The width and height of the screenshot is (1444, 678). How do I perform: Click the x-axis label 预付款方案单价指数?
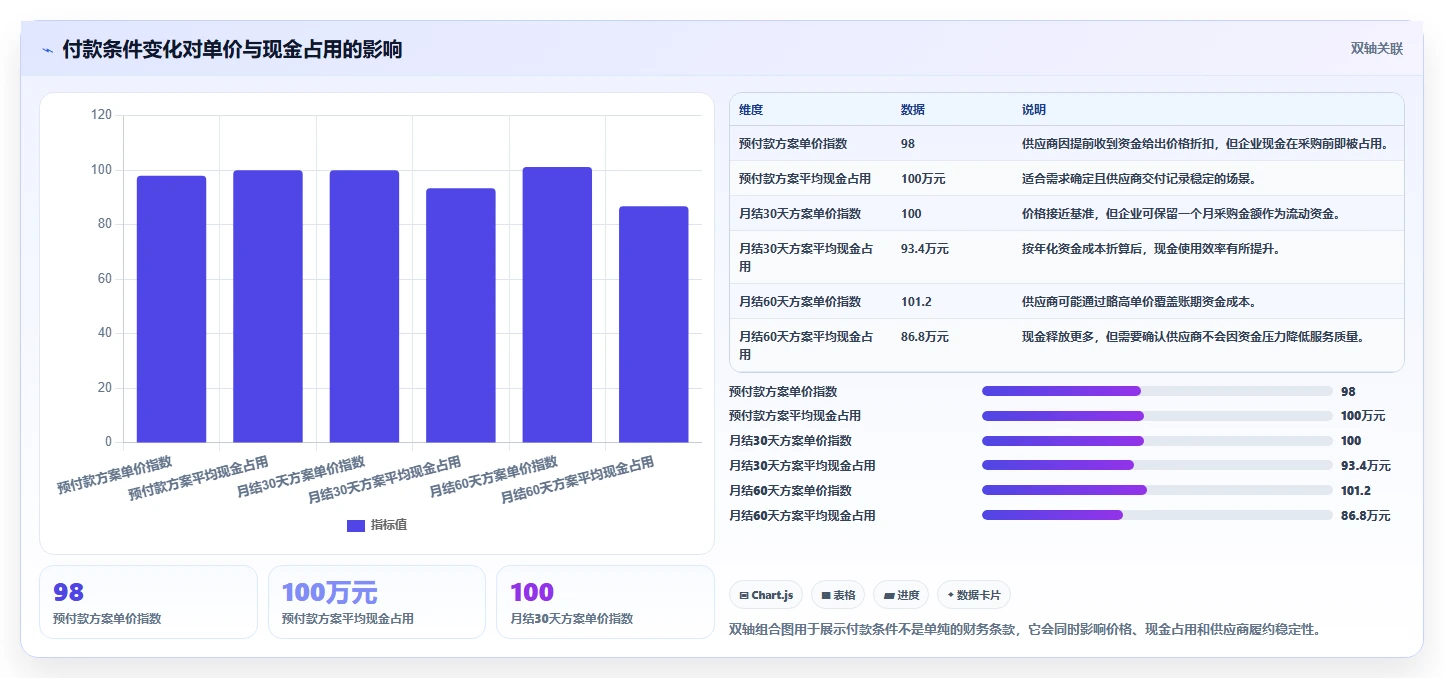pos(115,475)
